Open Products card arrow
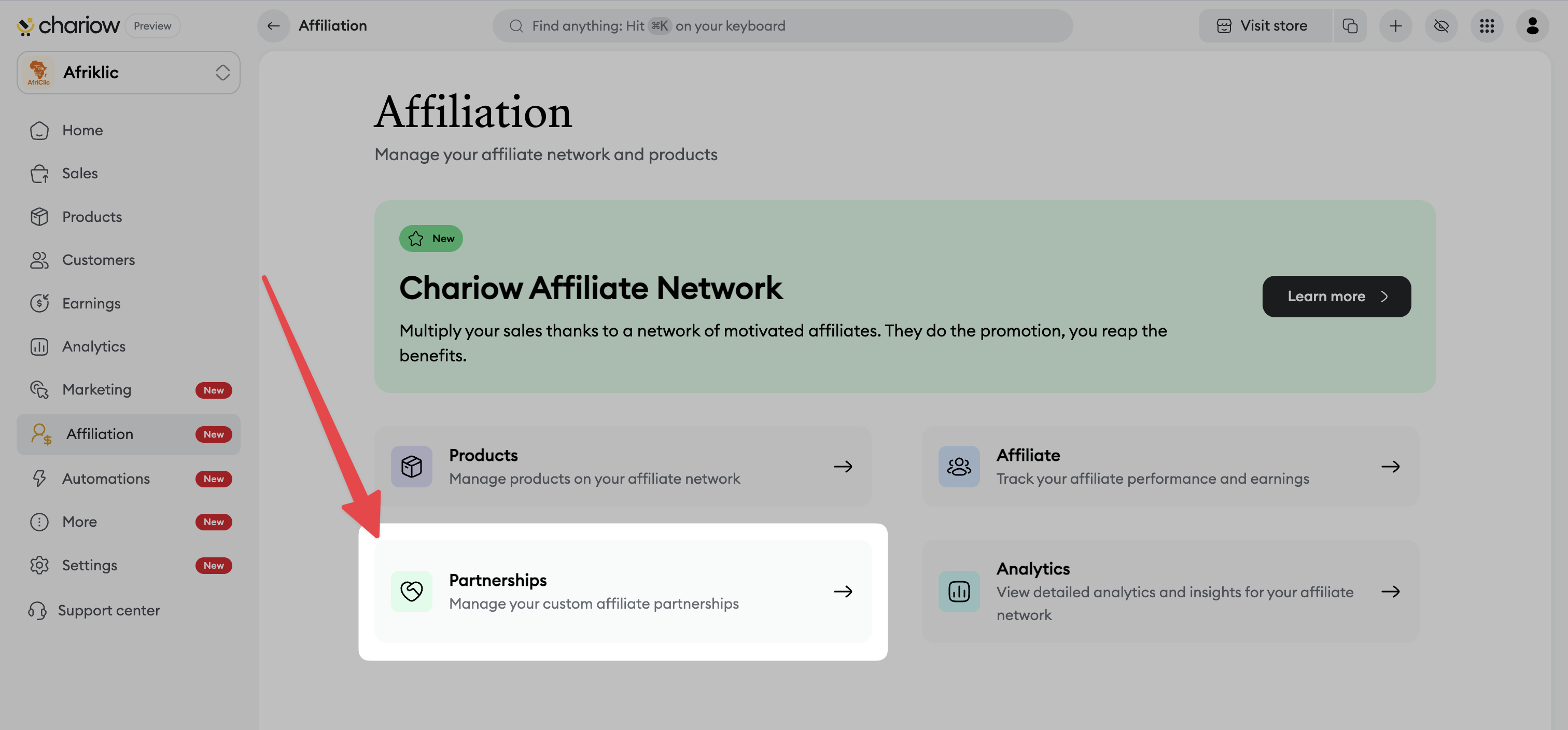The width and height of the screenshot is (1568, 730). 843,467
